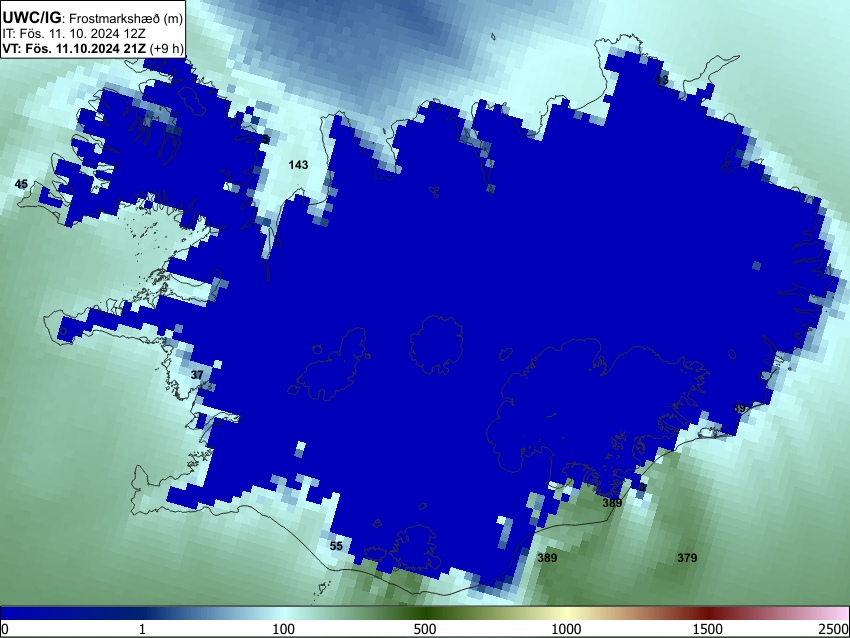Click the '500' label on the color scale
Viewport: 850px width, 638px height.
tap(424, 629)
